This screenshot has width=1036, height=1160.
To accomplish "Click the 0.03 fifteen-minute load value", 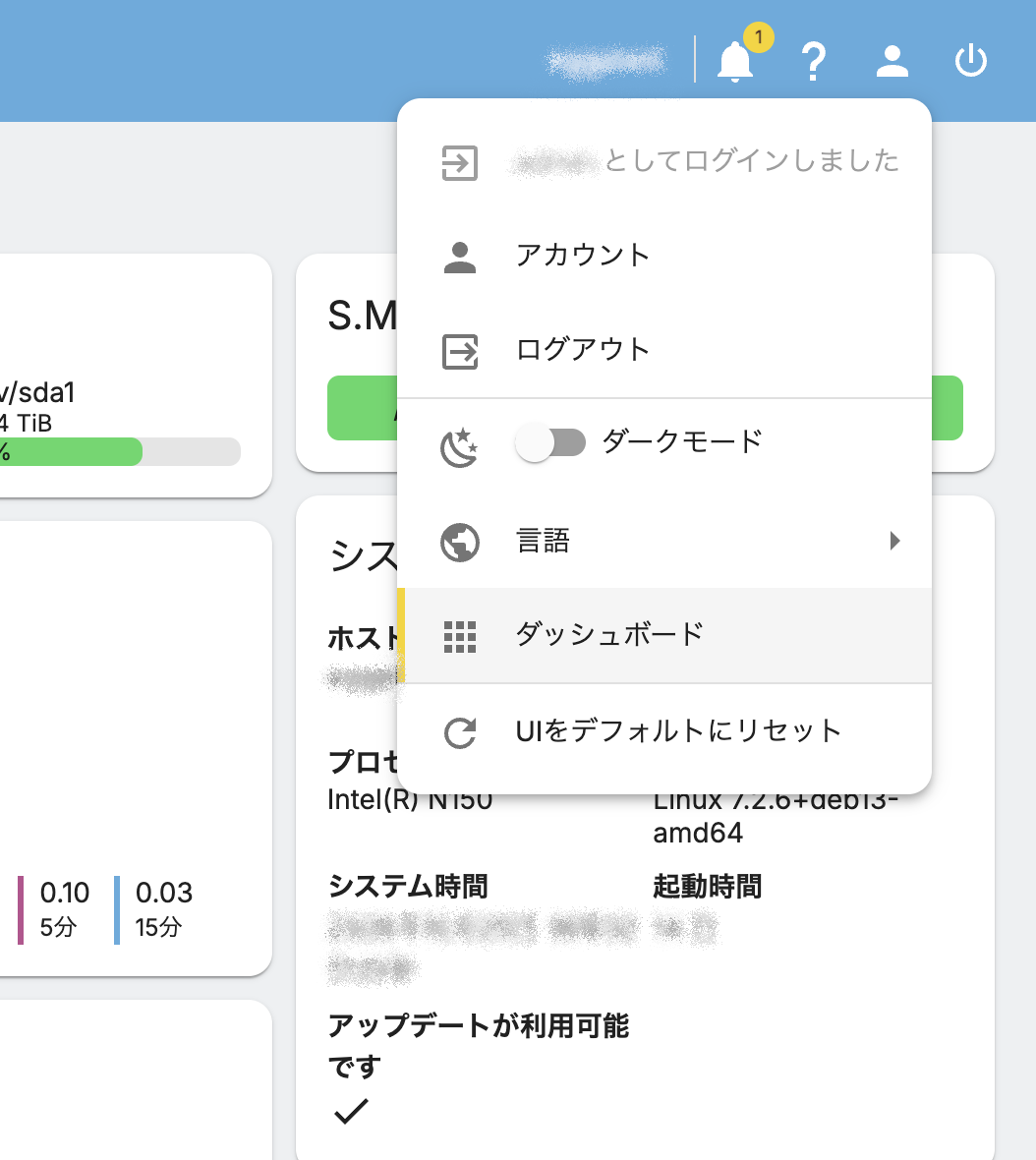I will pyautogui.click(x=163, y=893).
